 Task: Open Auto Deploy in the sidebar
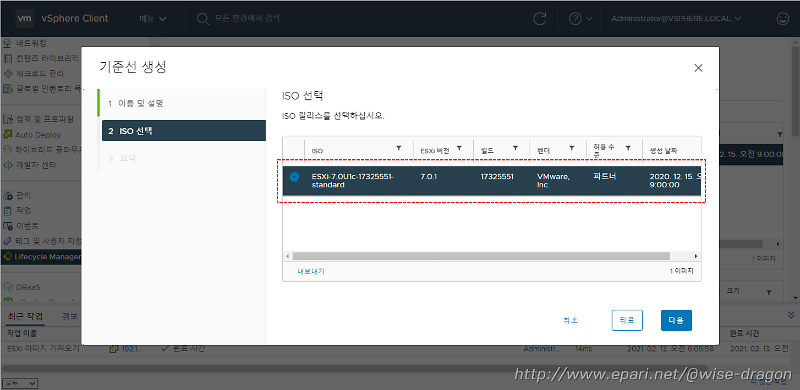37,135
